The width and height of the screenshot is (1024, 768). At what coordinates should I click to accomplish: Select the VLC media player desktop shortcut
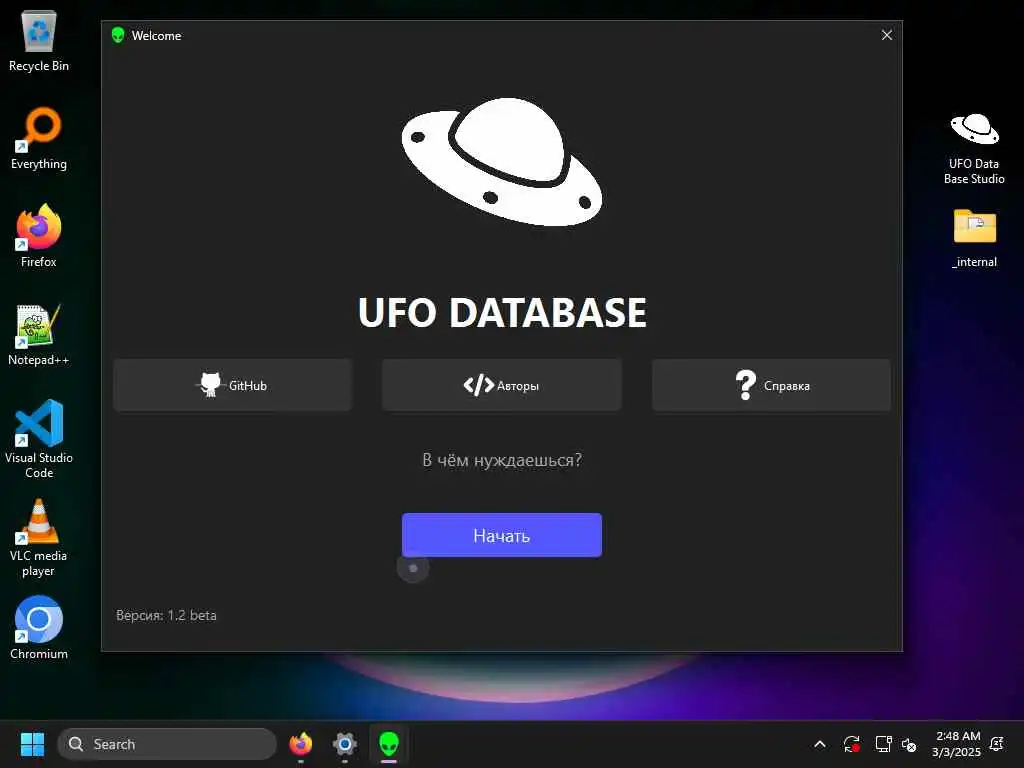[39, 538]
